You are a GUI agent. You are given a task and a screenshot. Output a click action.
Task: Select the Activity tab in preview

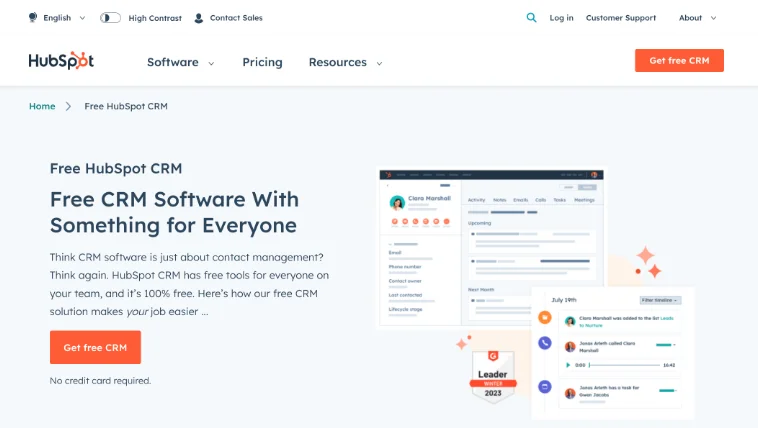[476, 200]
